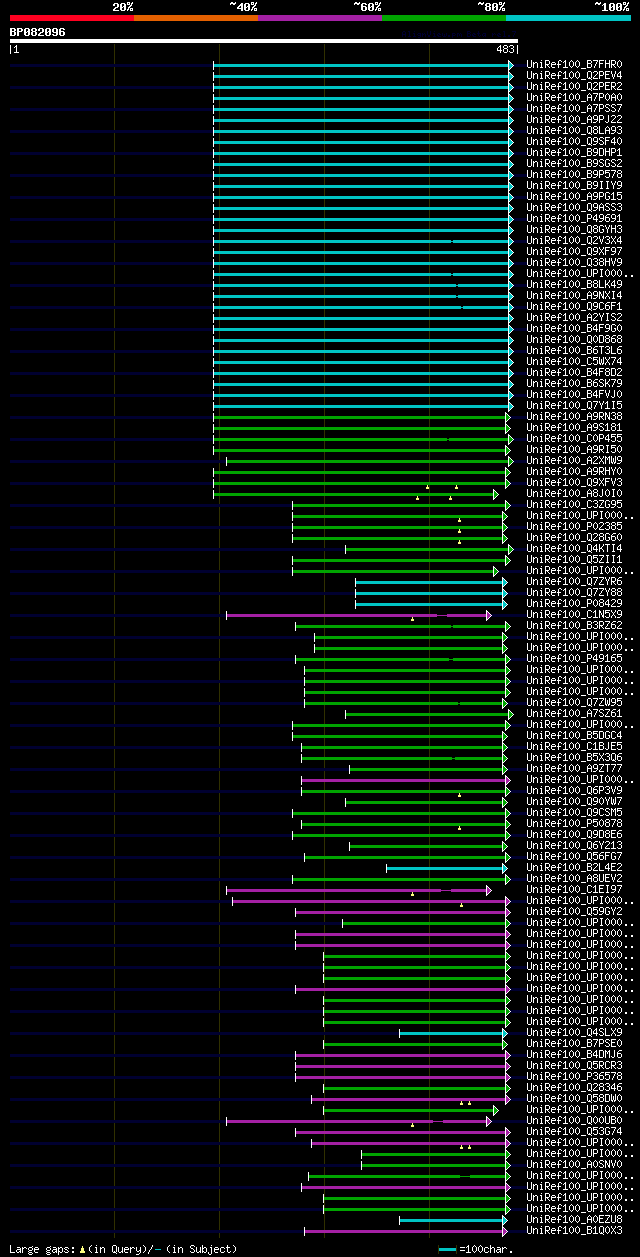Select label UniRef100_A2YIS2
Viewport: 640px width, 1257px height.
[574, 317]
